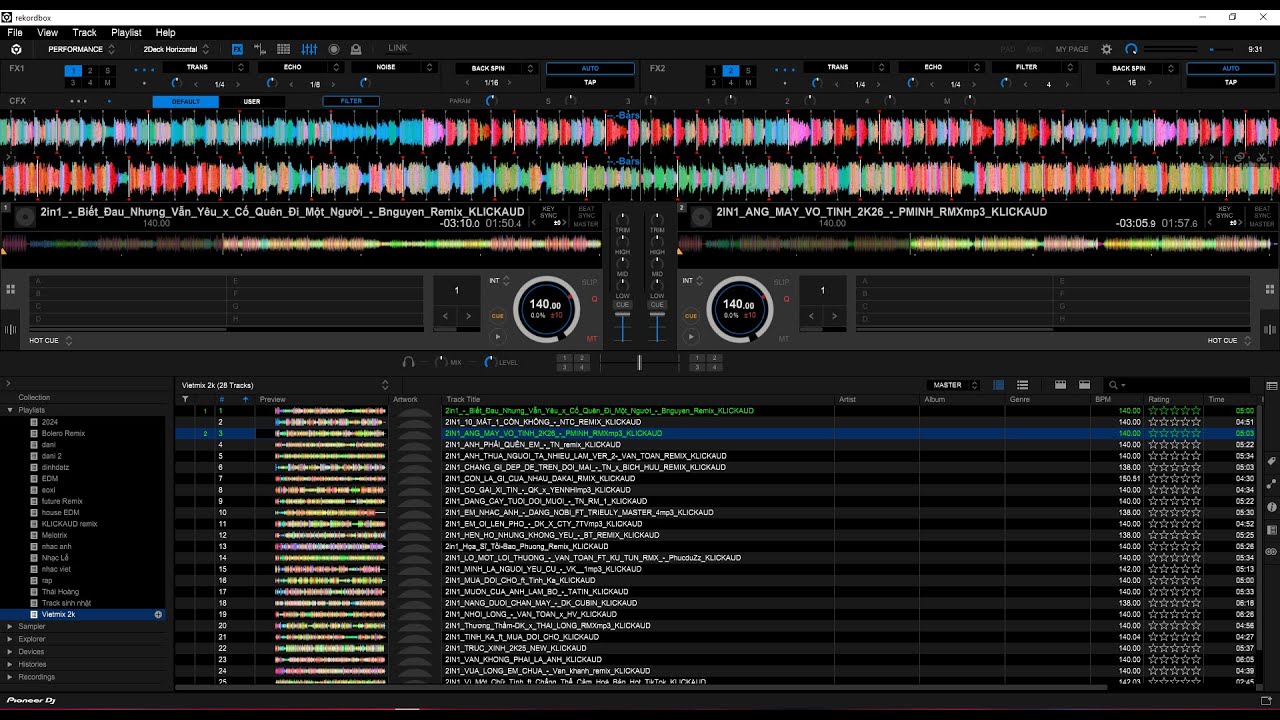Open FX1 TRANS effect dropdown
This screenshot has height=720, width=1280.
point(204,67)
